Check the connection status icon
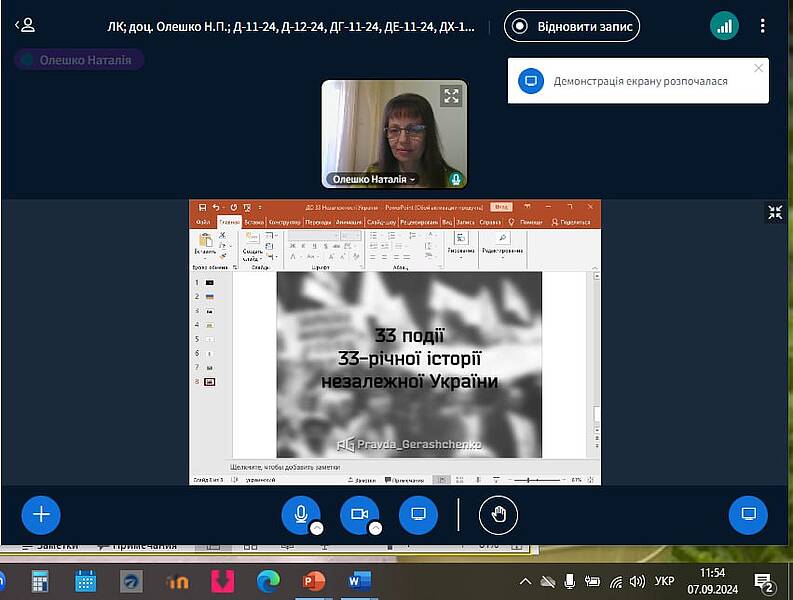 (x=724, y=26)
